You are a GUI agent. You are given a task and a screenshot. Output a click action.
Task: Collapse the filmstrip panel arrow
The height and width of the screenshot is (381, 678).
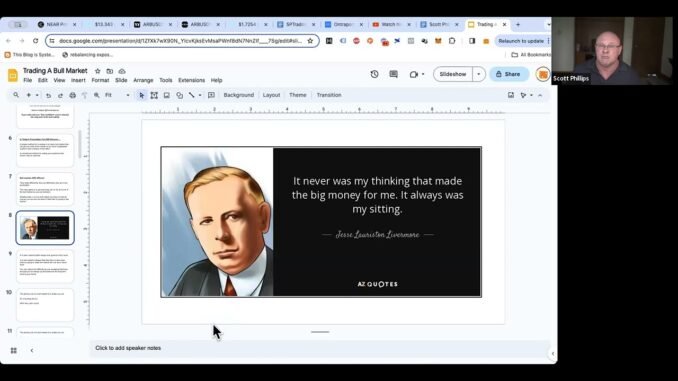tap(32, 351)
